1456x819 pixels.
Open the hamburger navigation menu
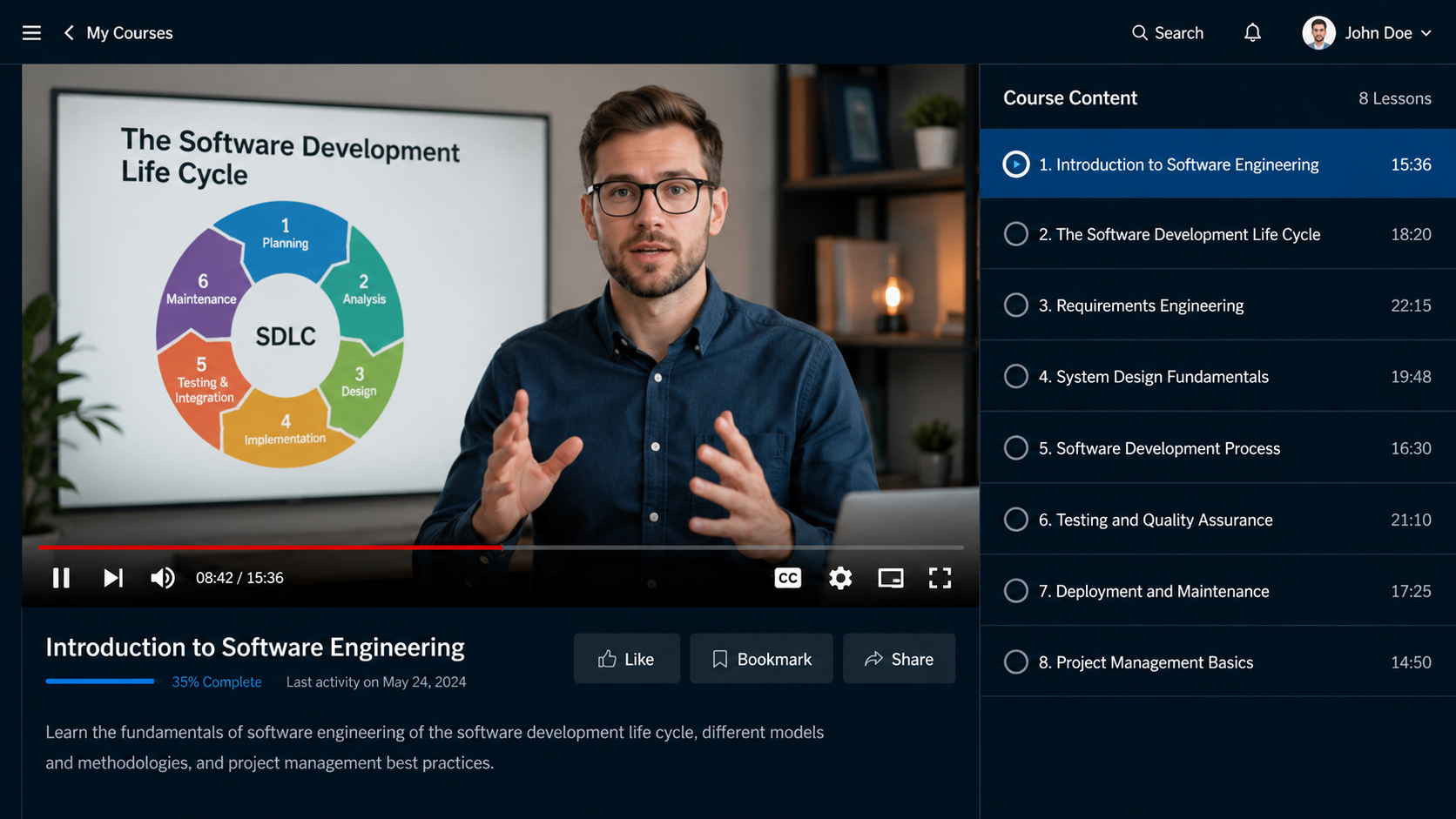31,33
